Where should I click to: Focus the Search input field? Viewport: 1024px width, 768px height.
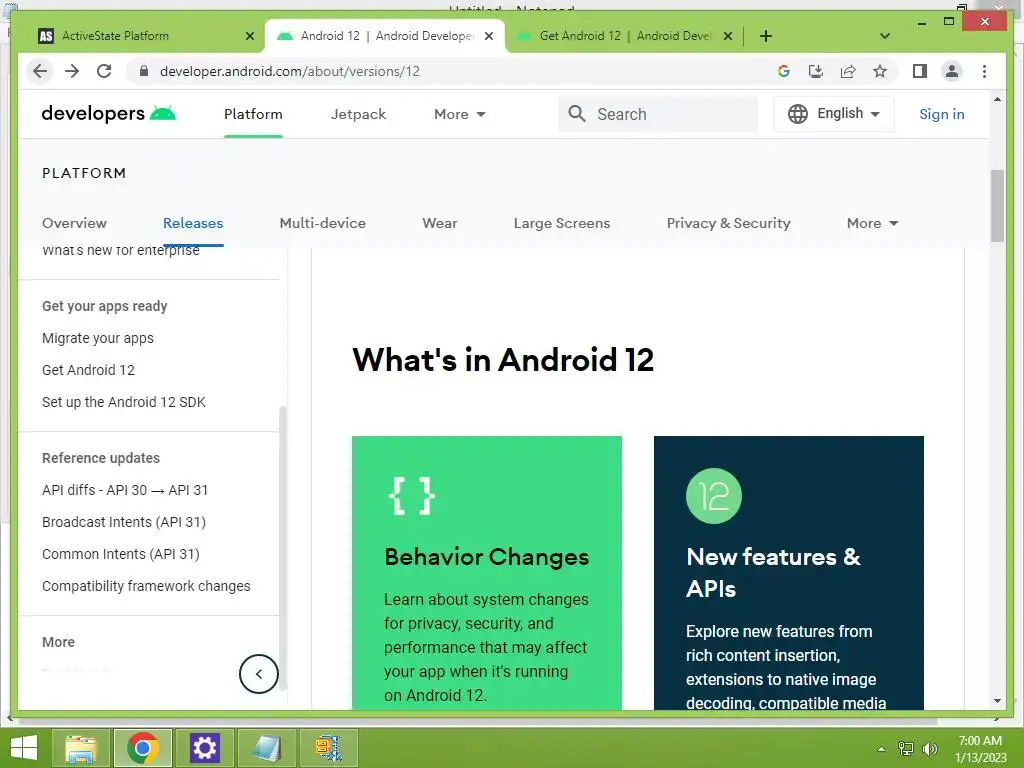tap(658, 114)
